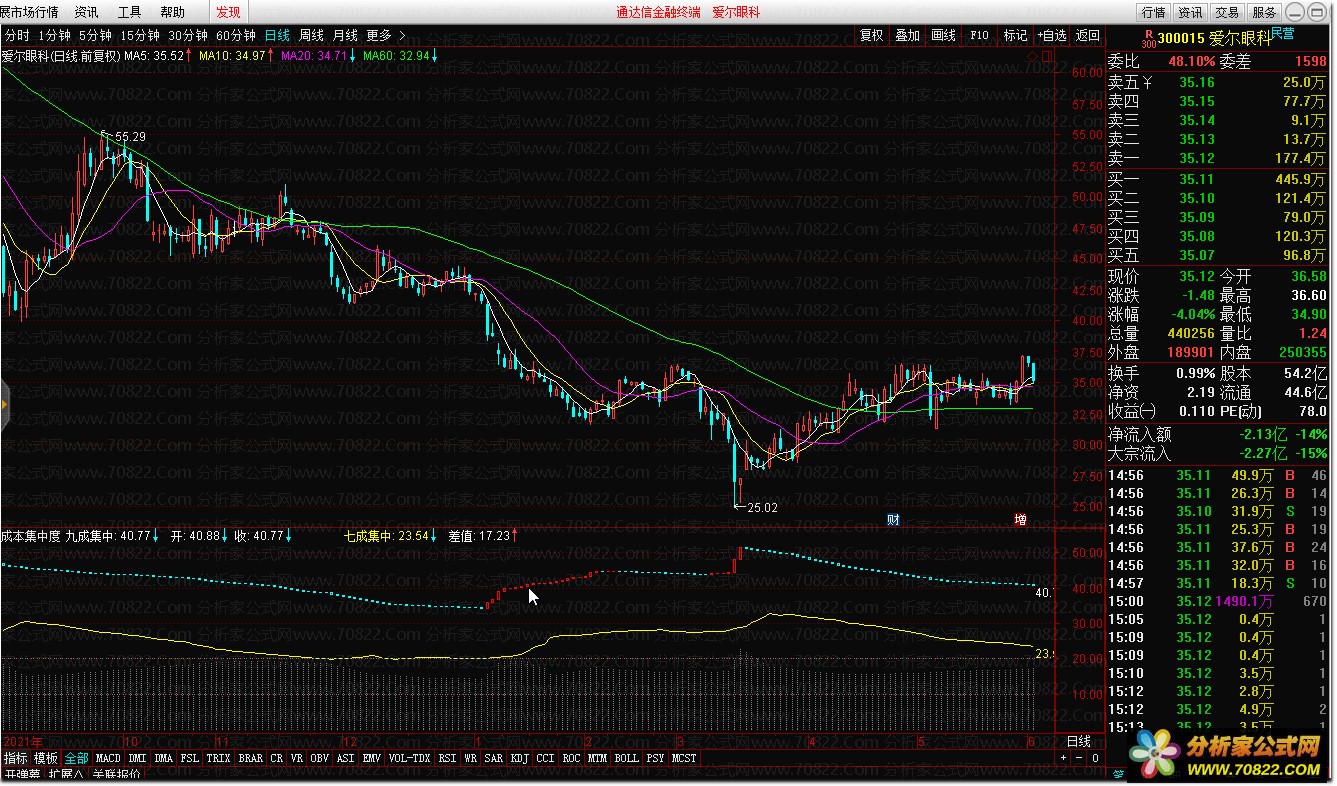This screenshot has width=1337, height=786.
Task: Select the DMI indicator tab
Action: point(137,758)
